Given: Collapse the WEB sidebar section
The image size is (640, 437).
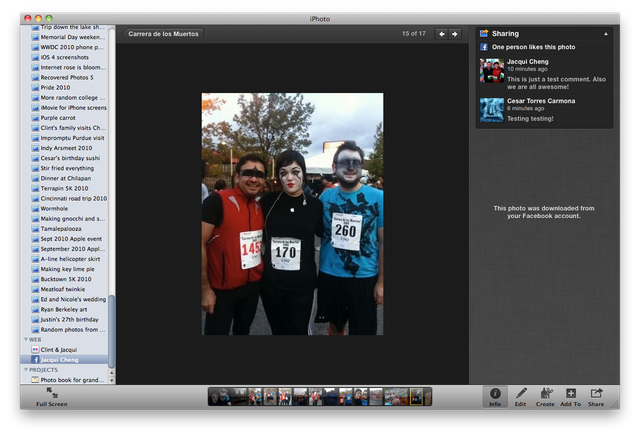Looking at the screenshot, I should click(x=26, y=339).
